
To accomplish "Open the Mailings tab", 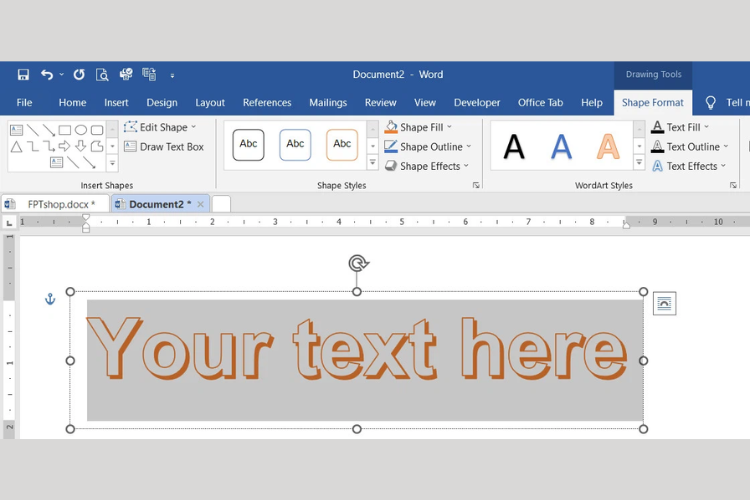I will (x=328, y=102).
